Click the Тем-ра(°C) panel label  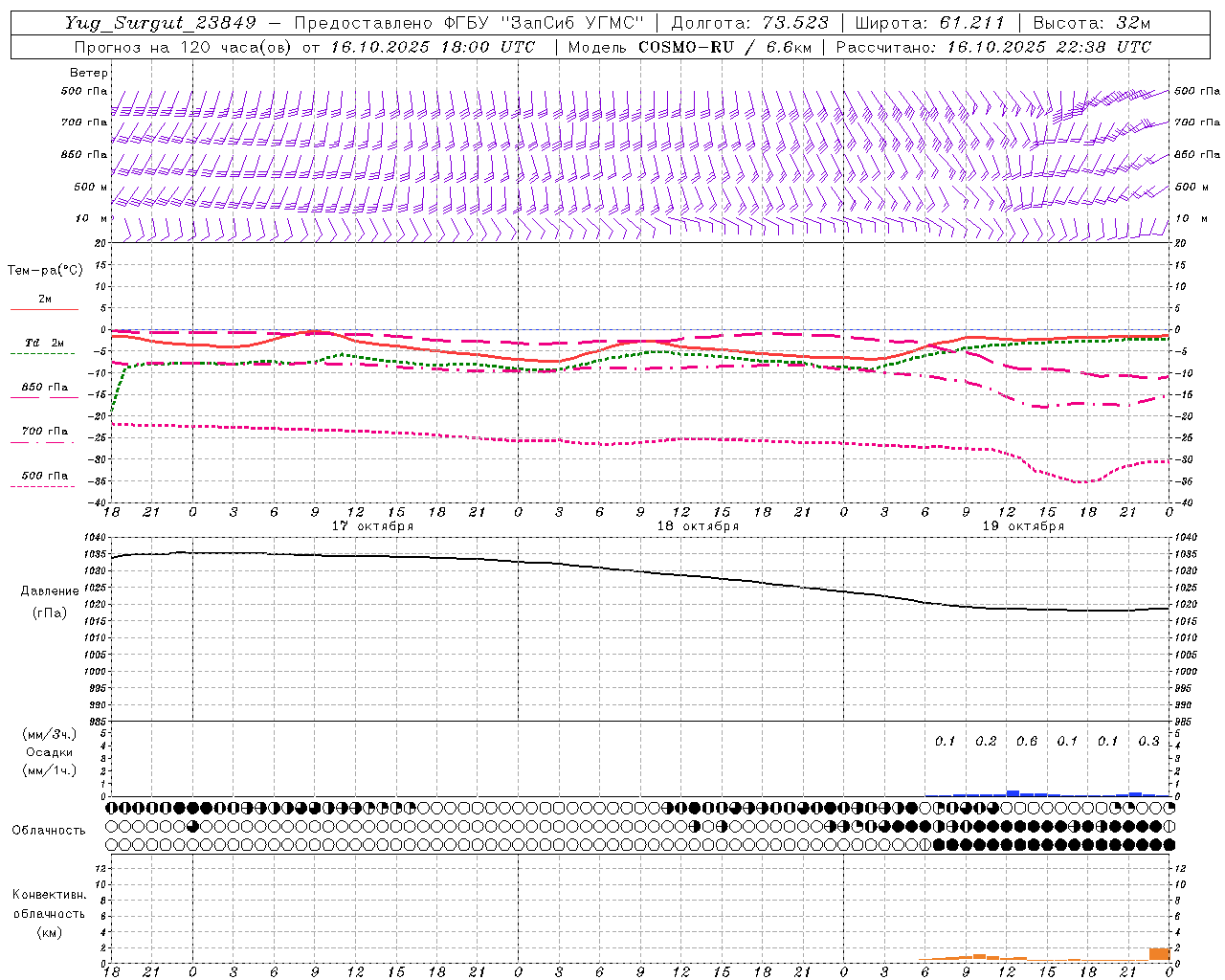[x=45, y=271]
